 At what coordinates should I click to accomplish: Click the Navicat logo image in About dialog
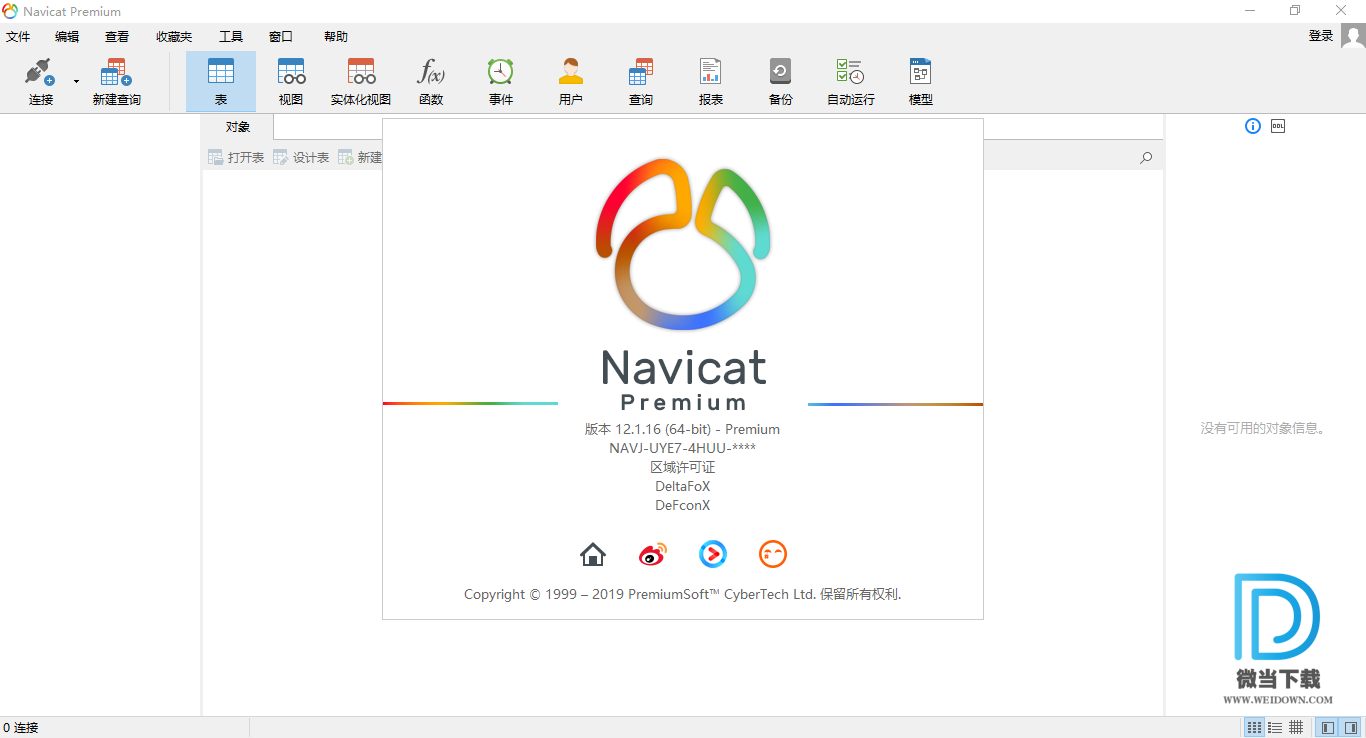683,244
